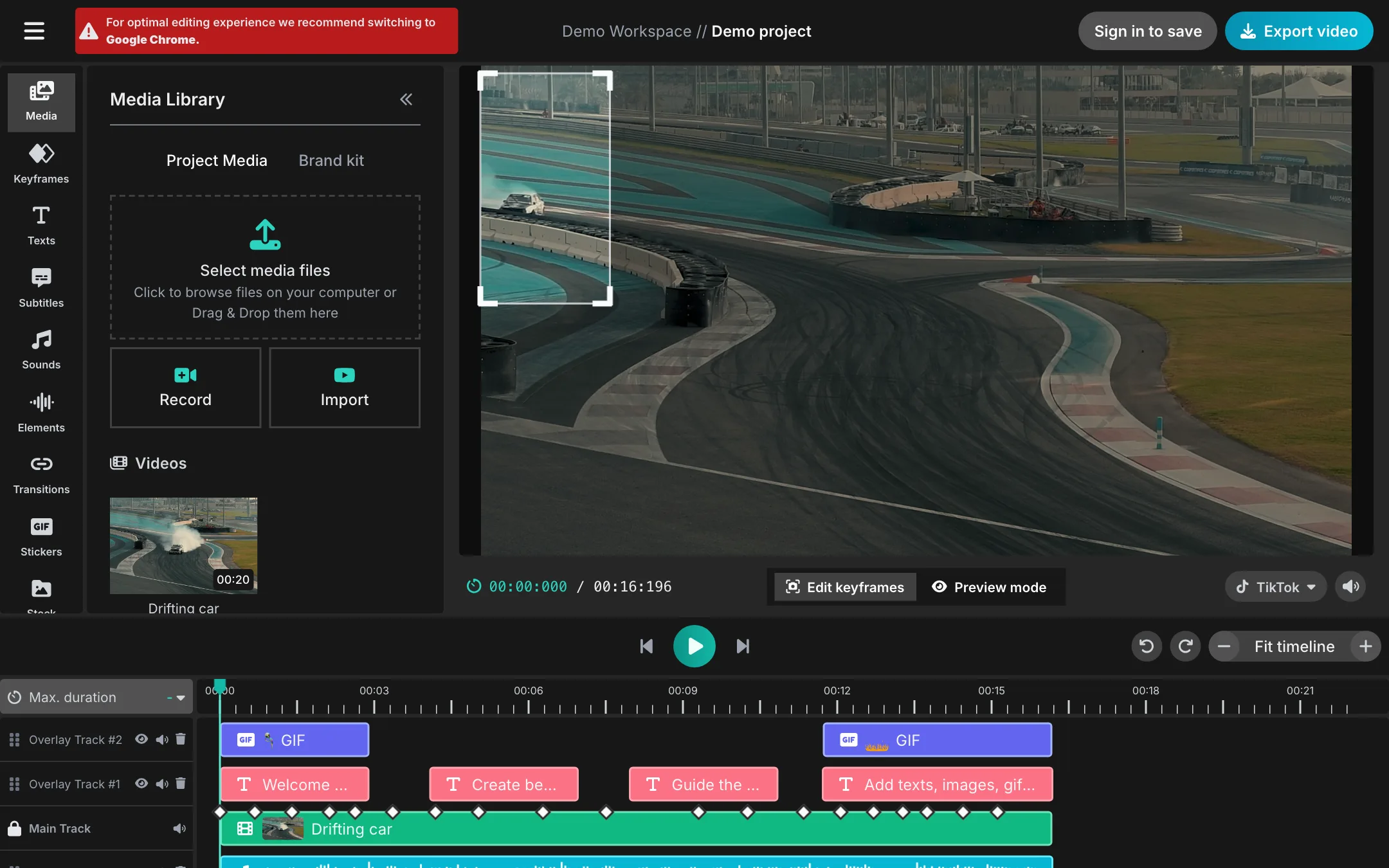Zoom in timeline with plus icon
1389x868 pixels.
point(1365,646)
